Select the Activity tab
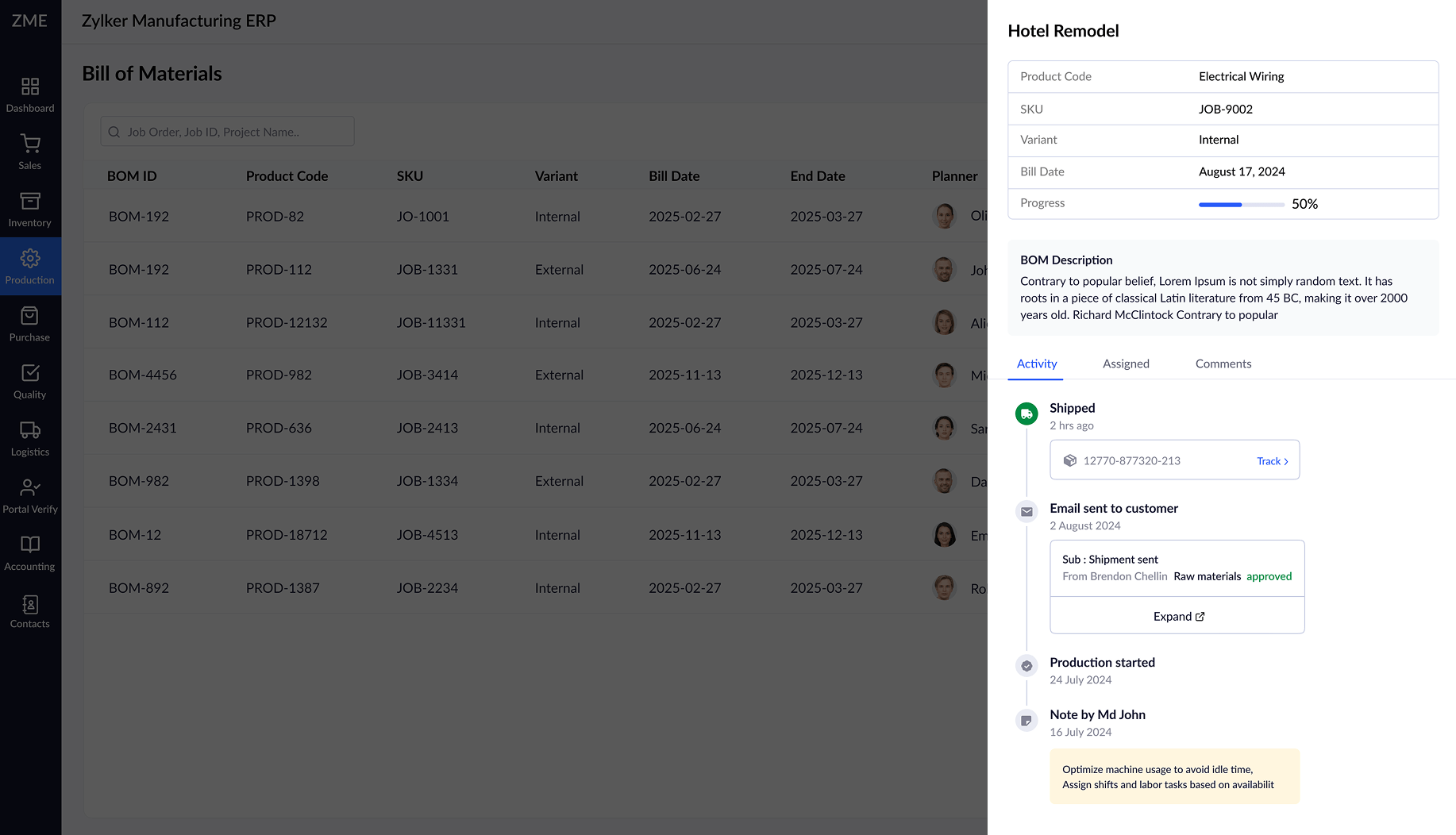The image size is (1456, 835). click(x=1037, y=364)
